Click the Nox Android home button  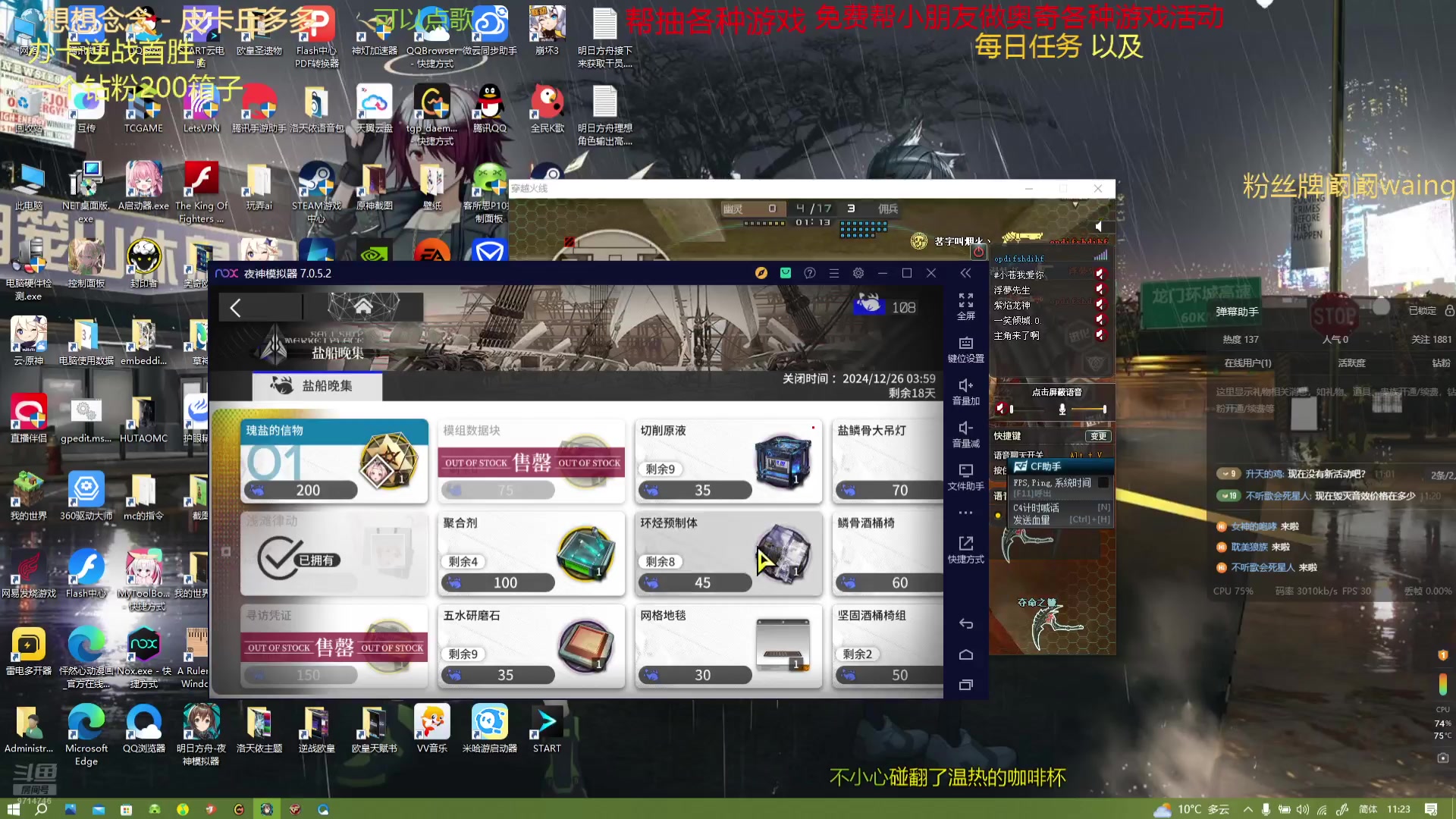coord(965,654)
